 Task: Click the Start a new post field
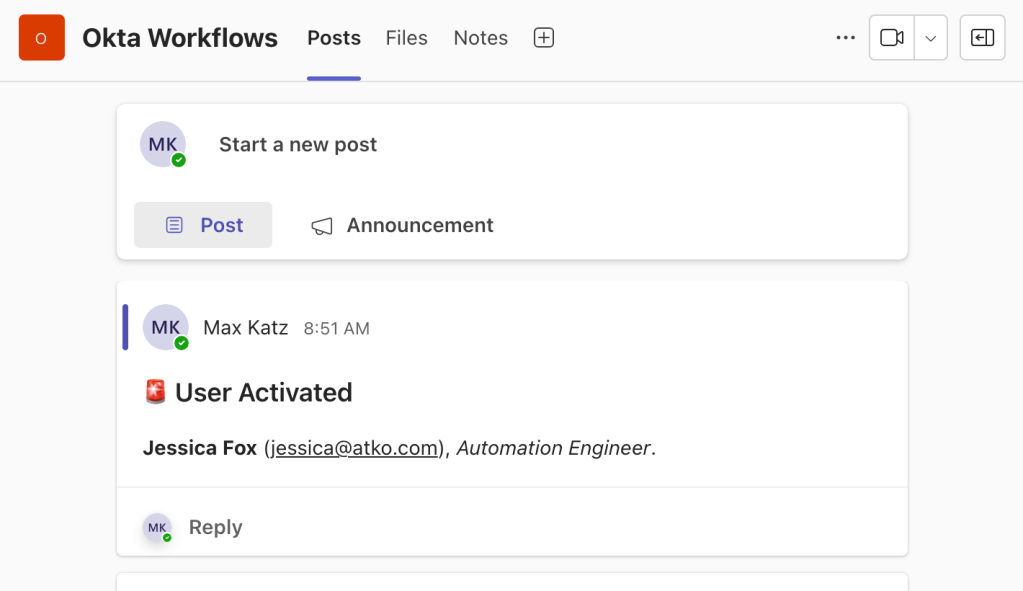point(298,145)
